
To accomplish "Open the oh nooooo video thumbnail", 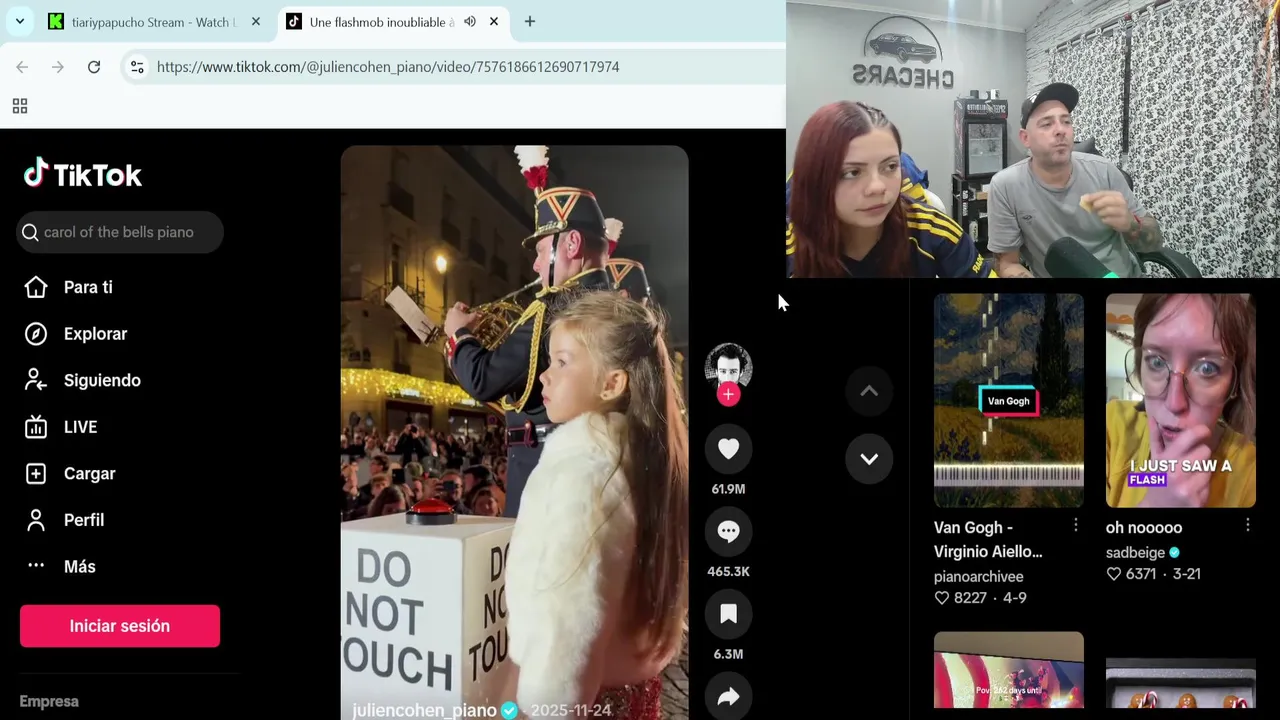I will click(x=1180, y=401).
